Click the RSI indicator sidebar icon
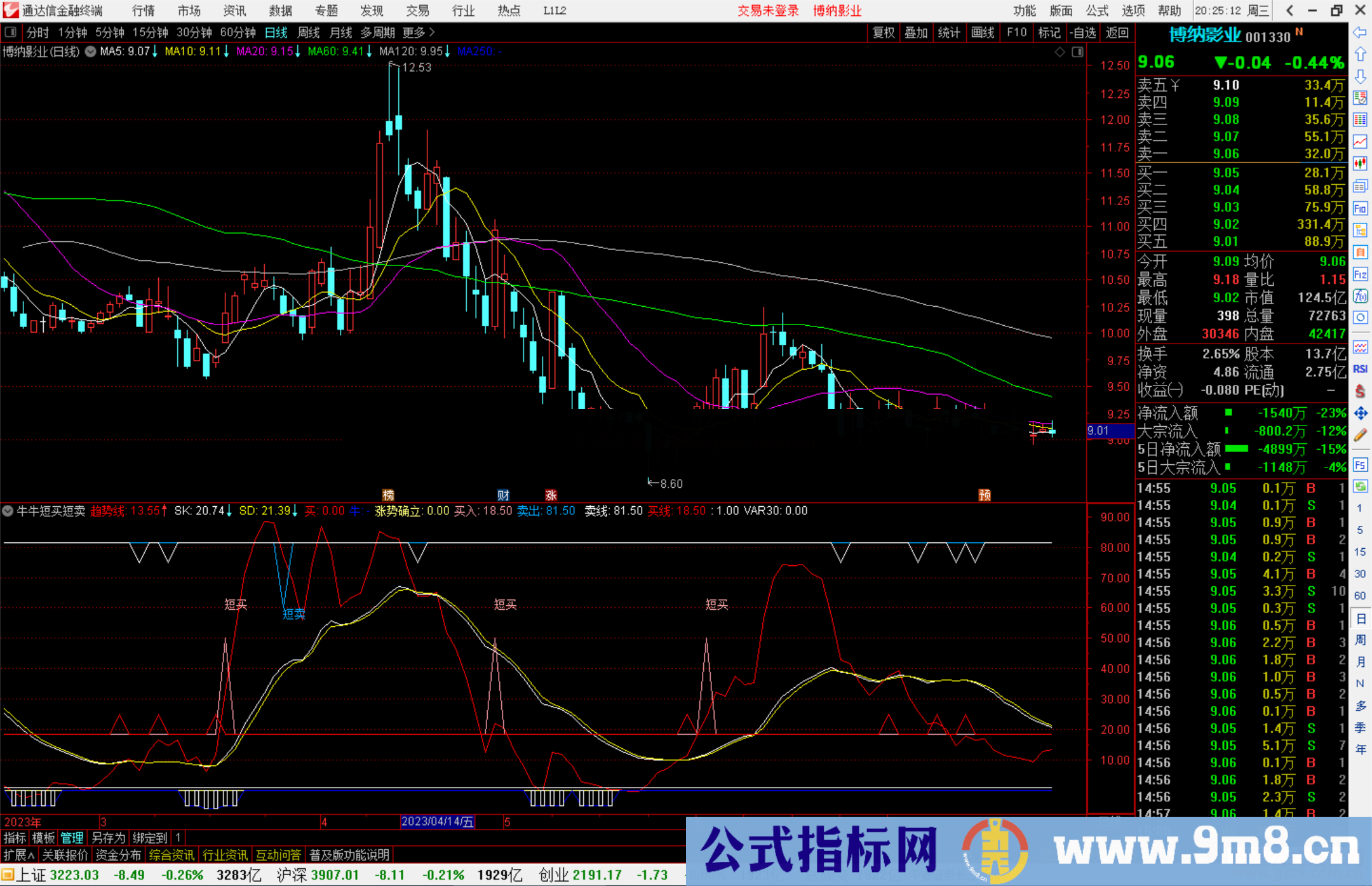 coord(1360,369)
